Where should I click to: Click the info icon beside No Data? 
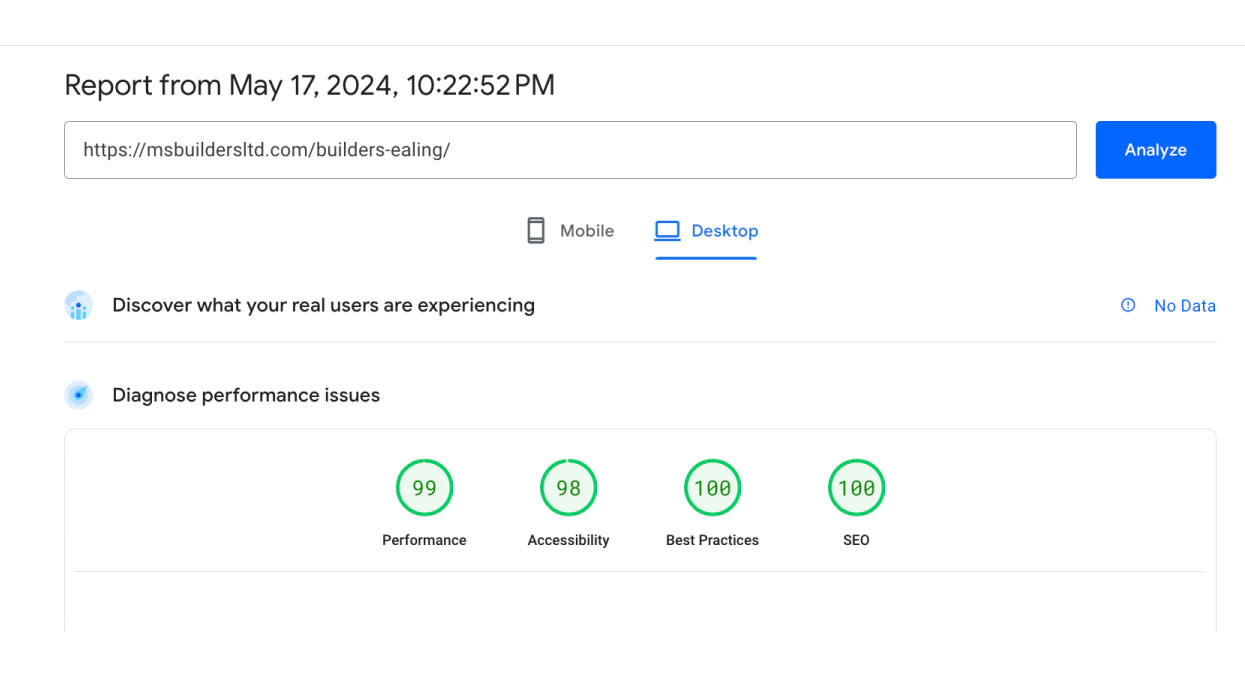pos(1128,305)
